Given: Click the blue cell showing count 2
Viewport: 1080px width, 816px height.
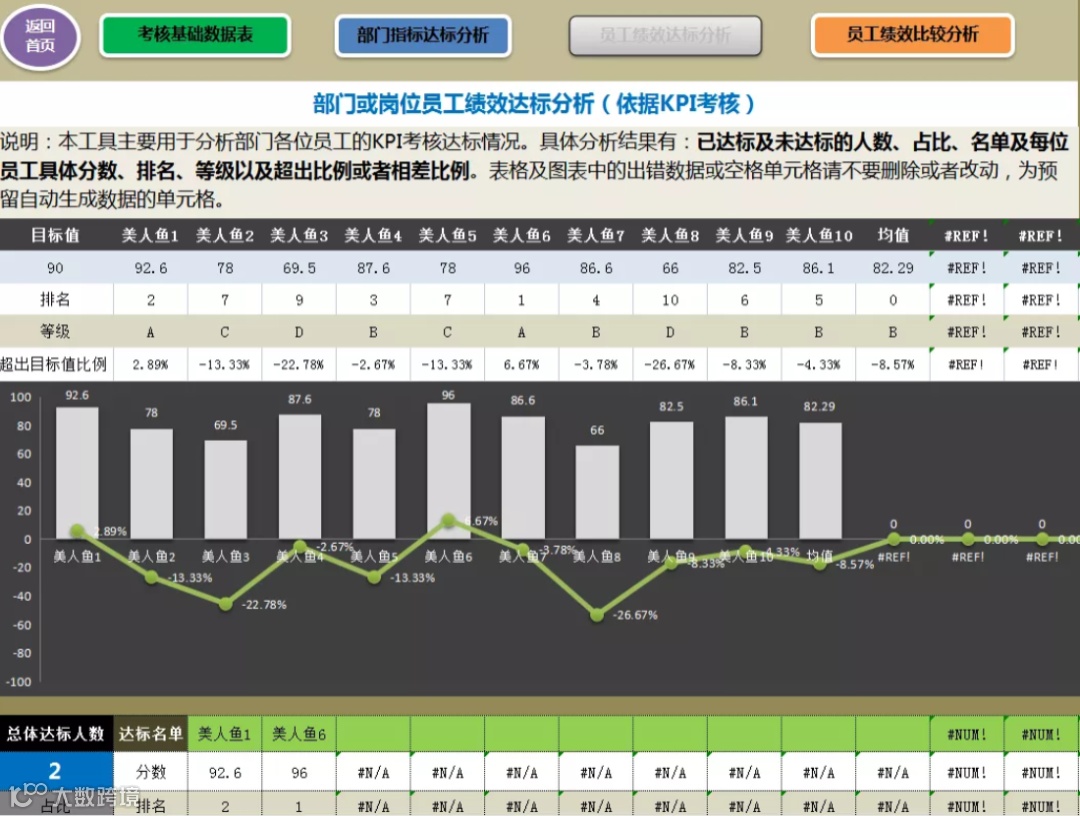Looking at the screenshot, I should pyautogui.click(x=55, y=771).
